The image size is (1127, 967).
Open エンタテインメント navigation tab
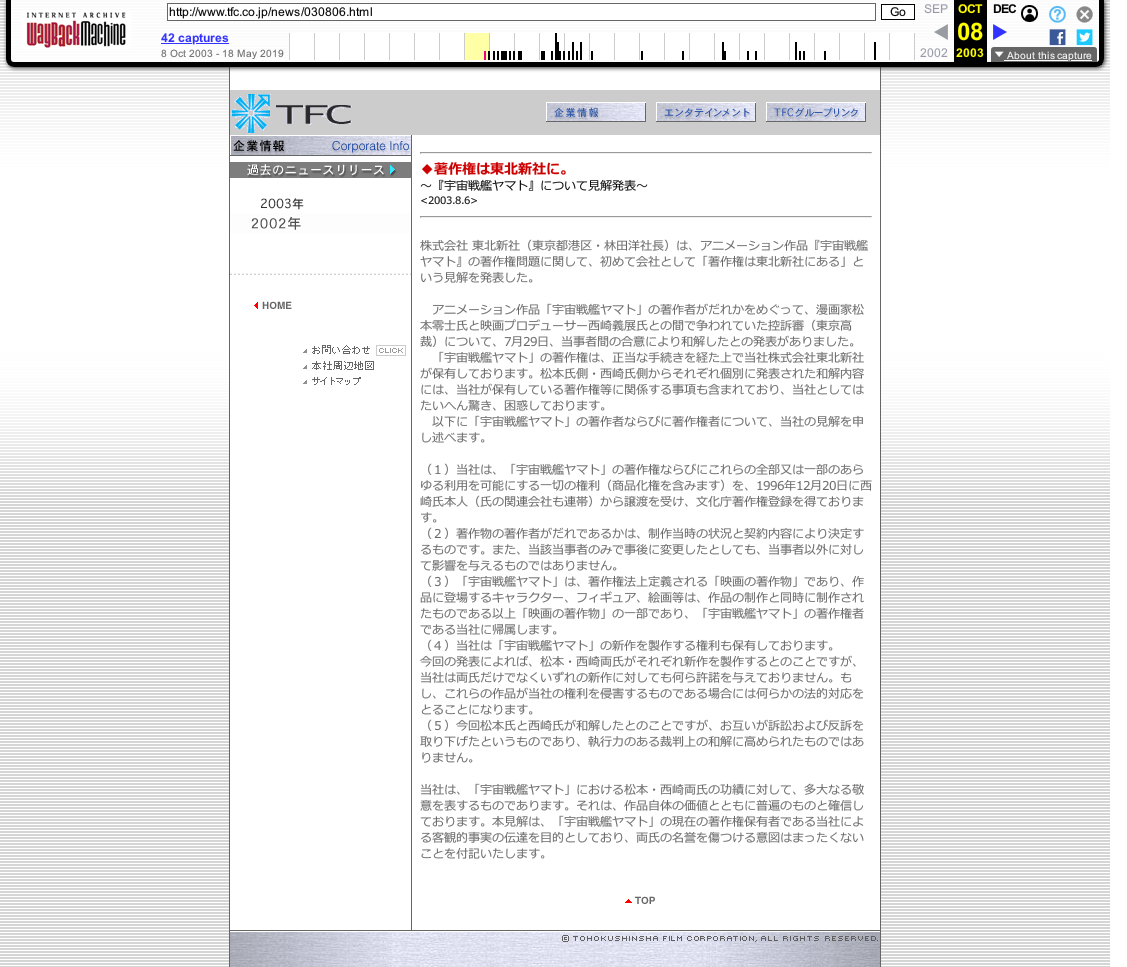[x=706, y=113]
